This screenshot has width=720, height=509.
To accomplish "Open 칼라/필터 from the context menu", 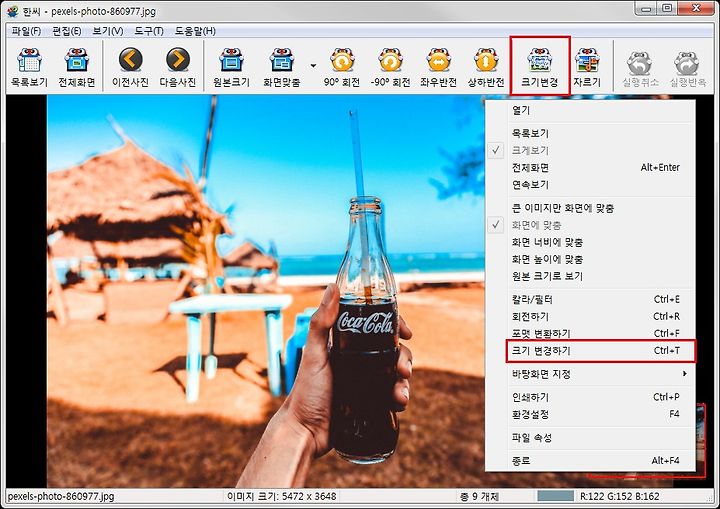I will [590, 300].
